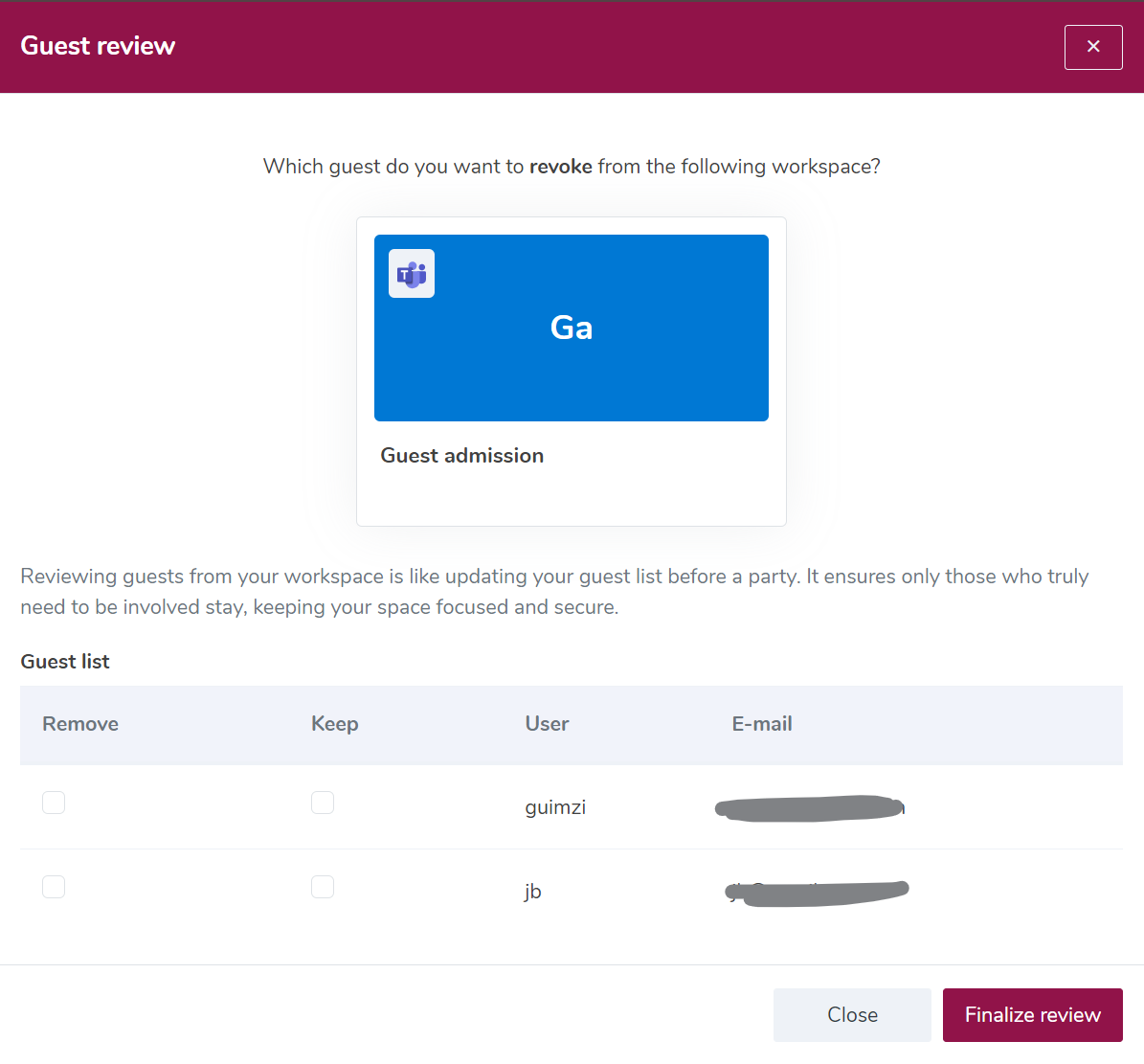Click the Guest review dialog title
The image size is (1144, 1064).
coord(98,46)
